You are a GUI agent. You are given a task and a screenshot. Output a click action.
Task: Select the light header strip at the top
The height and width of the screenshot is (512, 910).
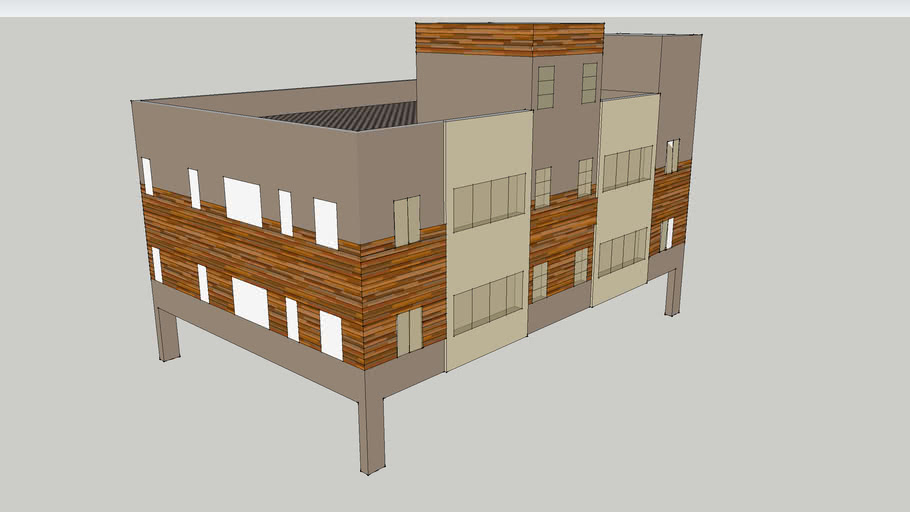click(x=455, y=8)
